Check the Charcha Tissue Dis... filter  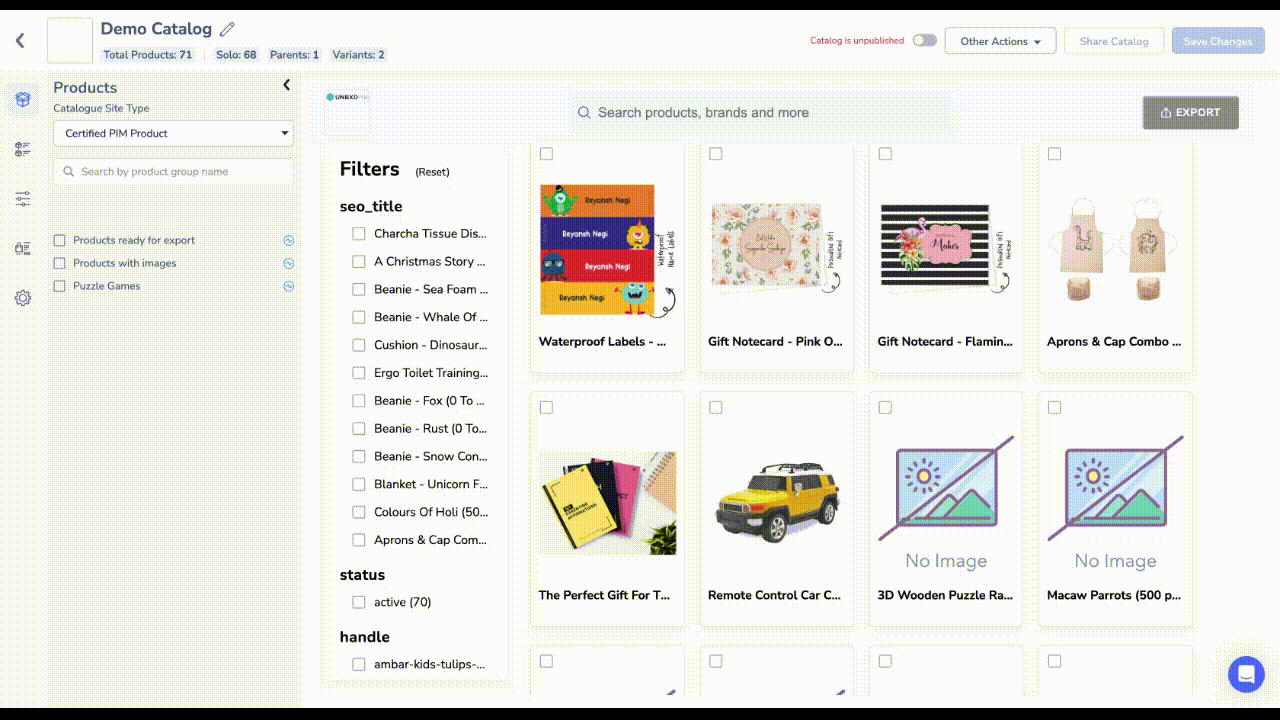359,233
